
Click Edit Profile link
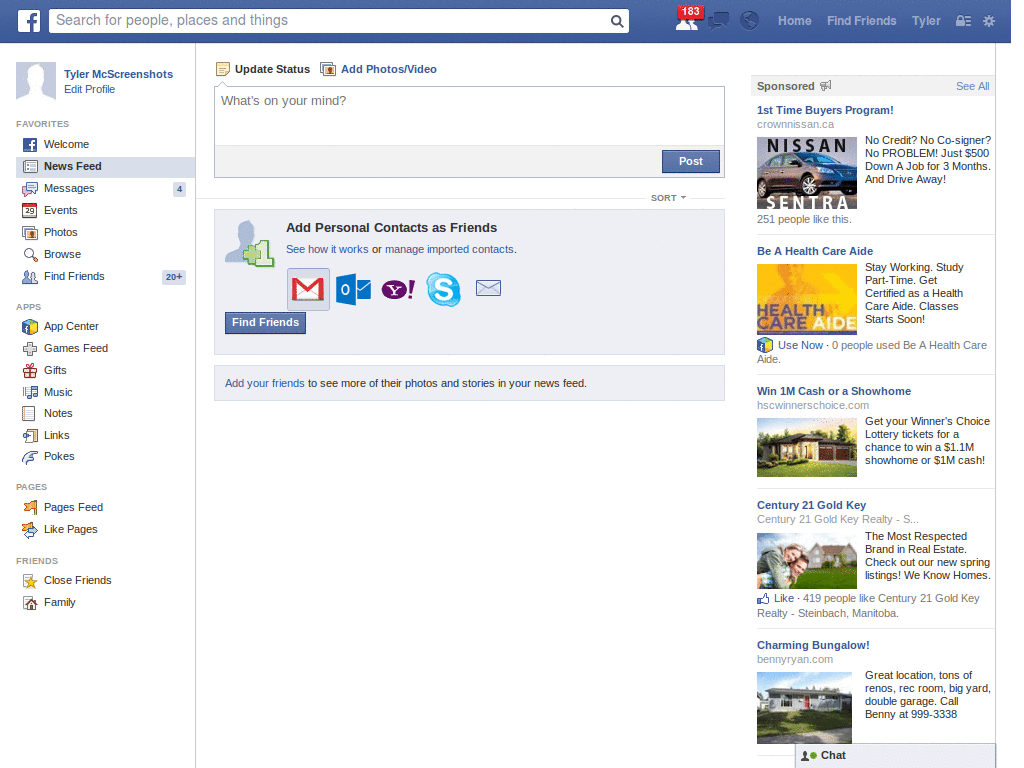pos(89,89)
